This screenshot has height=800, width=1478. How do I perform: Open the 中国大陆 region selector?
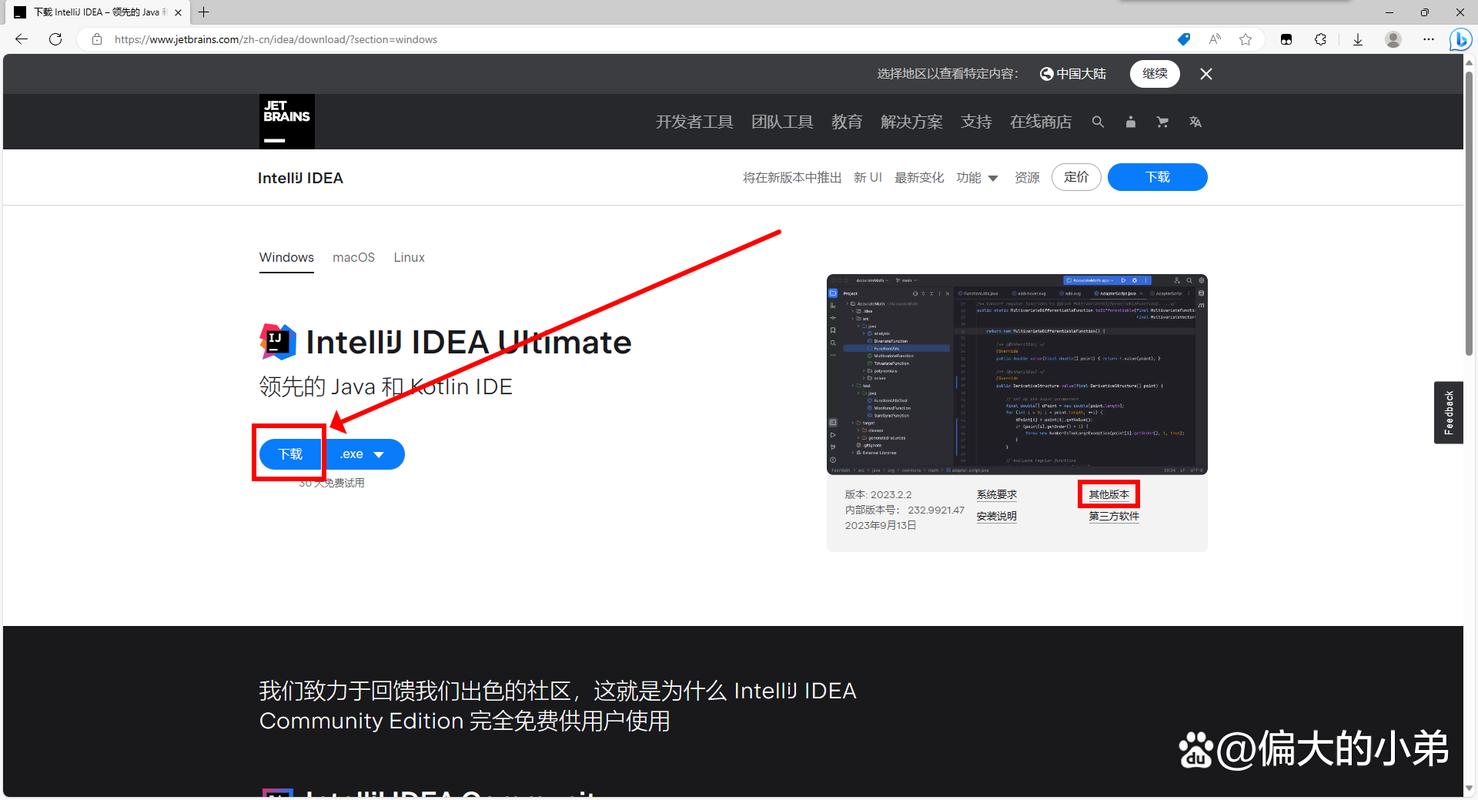coord(1072,73)
